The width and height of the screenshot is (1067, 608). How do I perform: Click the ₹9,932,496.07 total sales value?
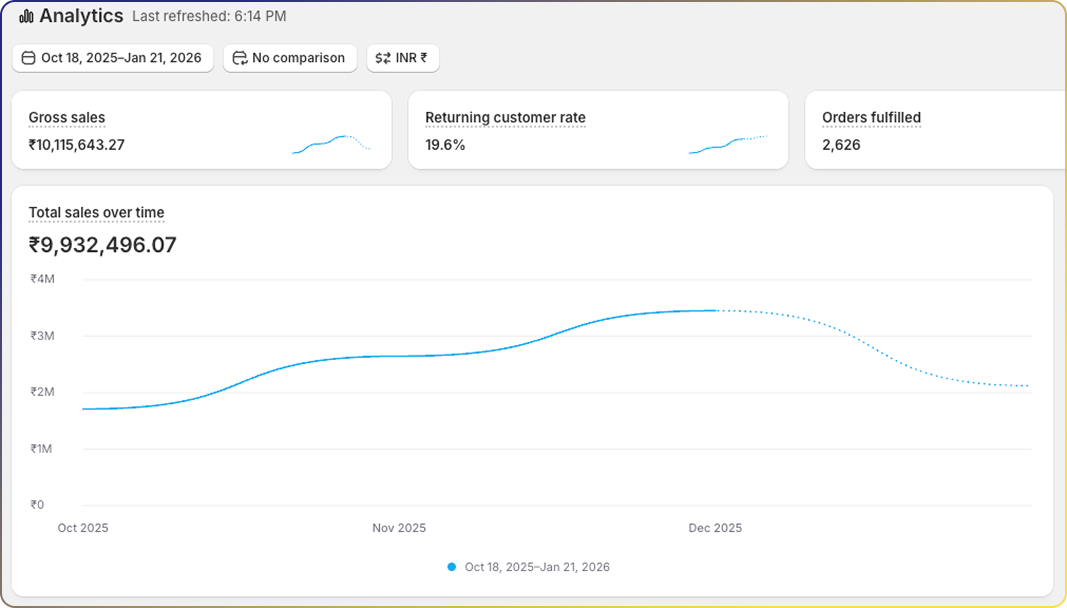tap(102, 245)
